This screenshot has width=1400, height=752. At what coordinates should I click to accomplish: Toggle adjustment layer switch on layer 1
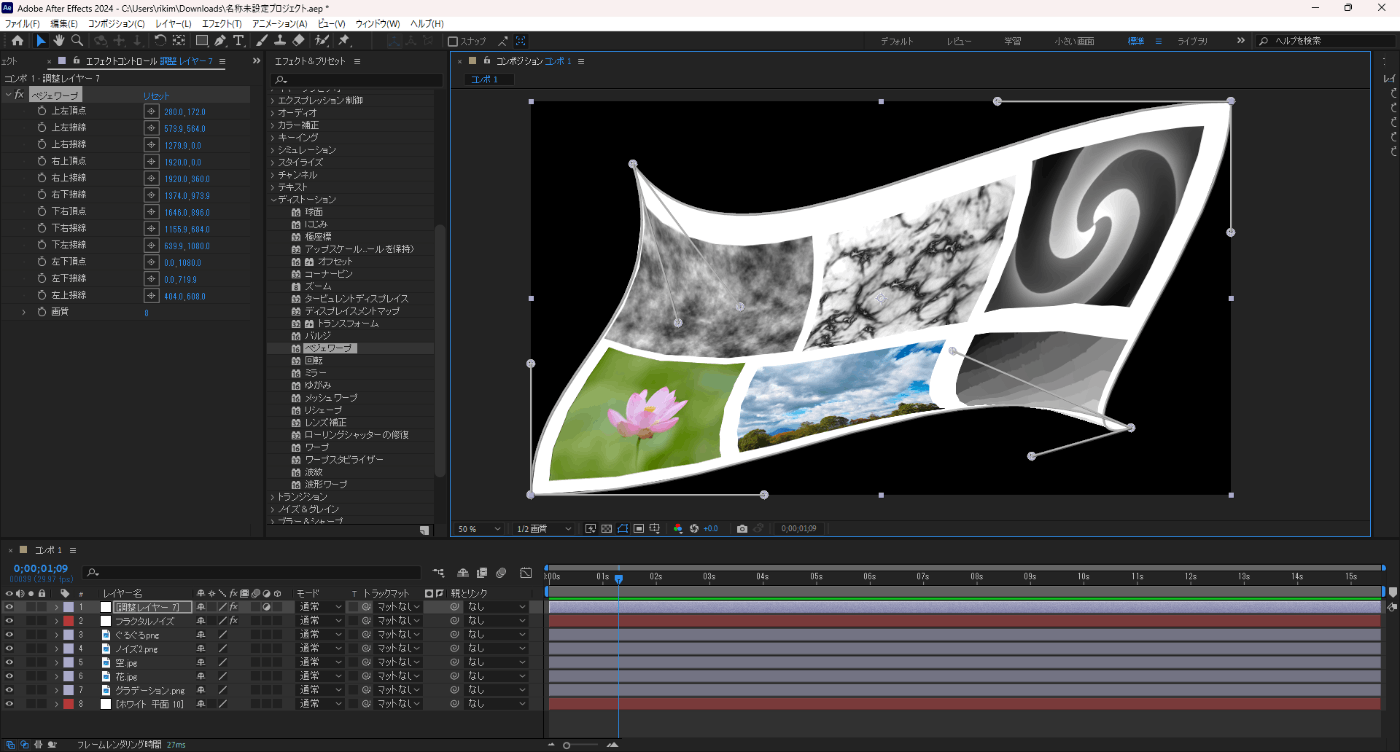[x=267, y=607]
